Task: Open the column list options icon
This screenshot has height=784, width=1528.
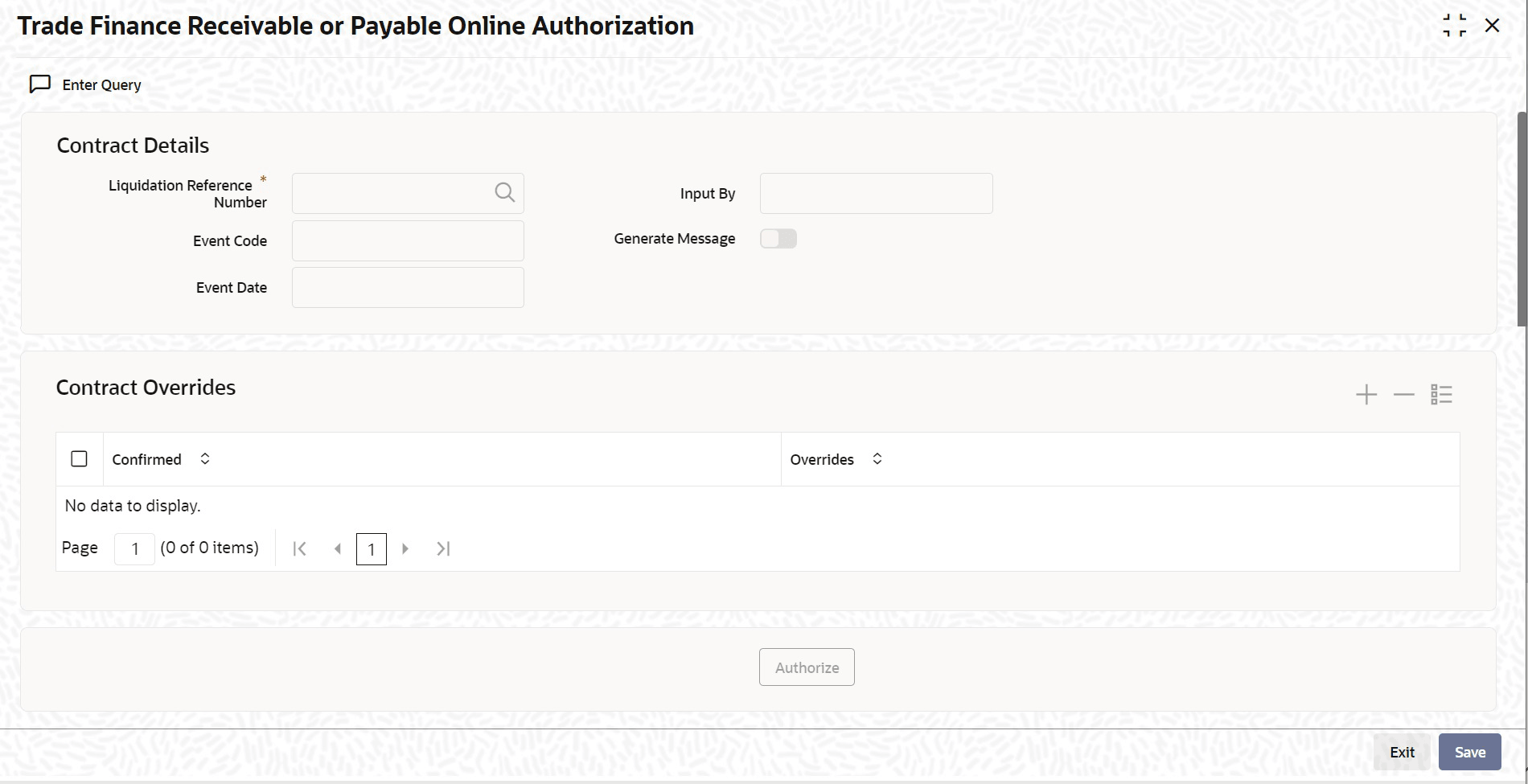Action: [x=1442, y=394]
